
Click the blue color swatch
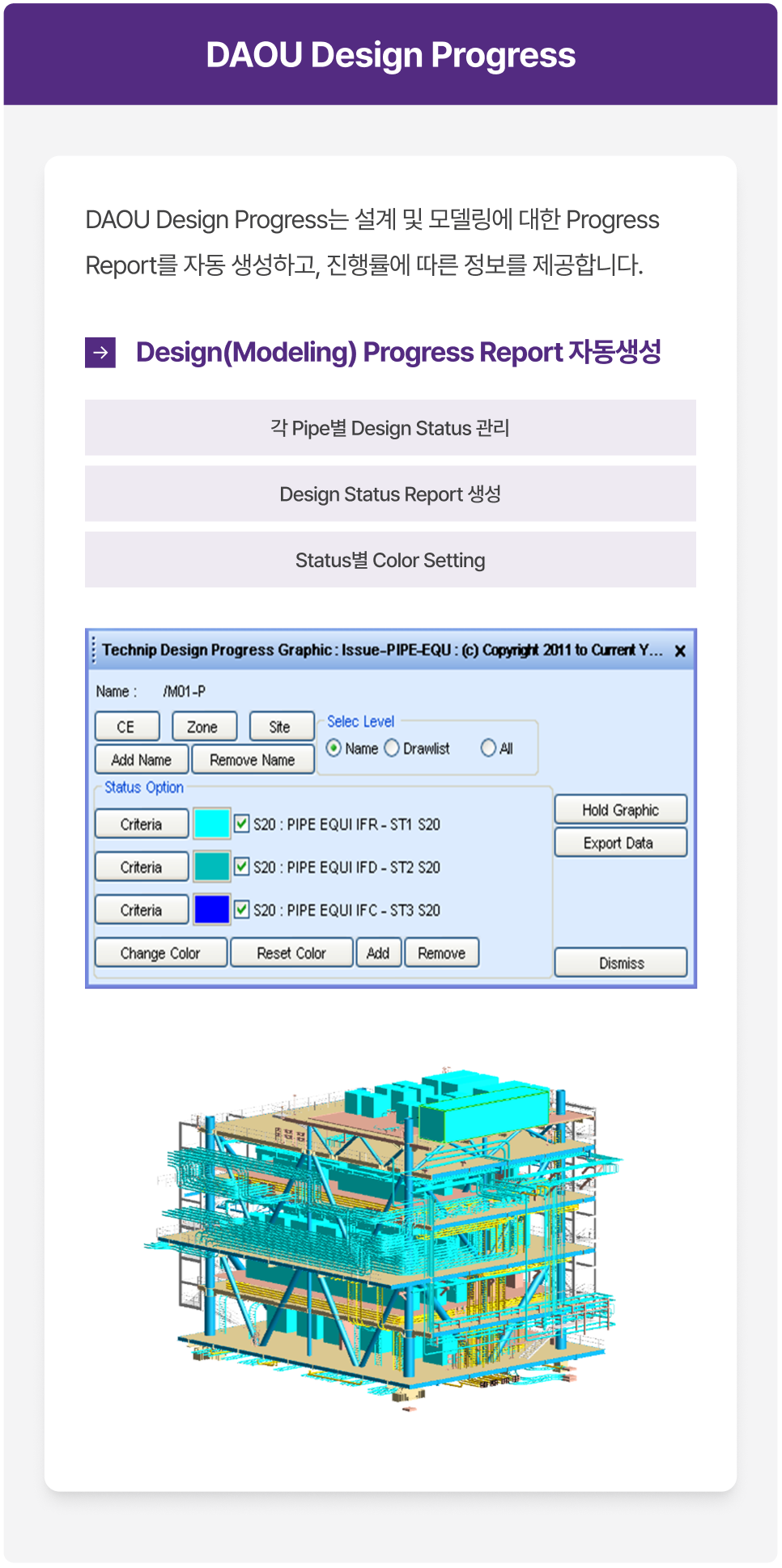point(212,909)
